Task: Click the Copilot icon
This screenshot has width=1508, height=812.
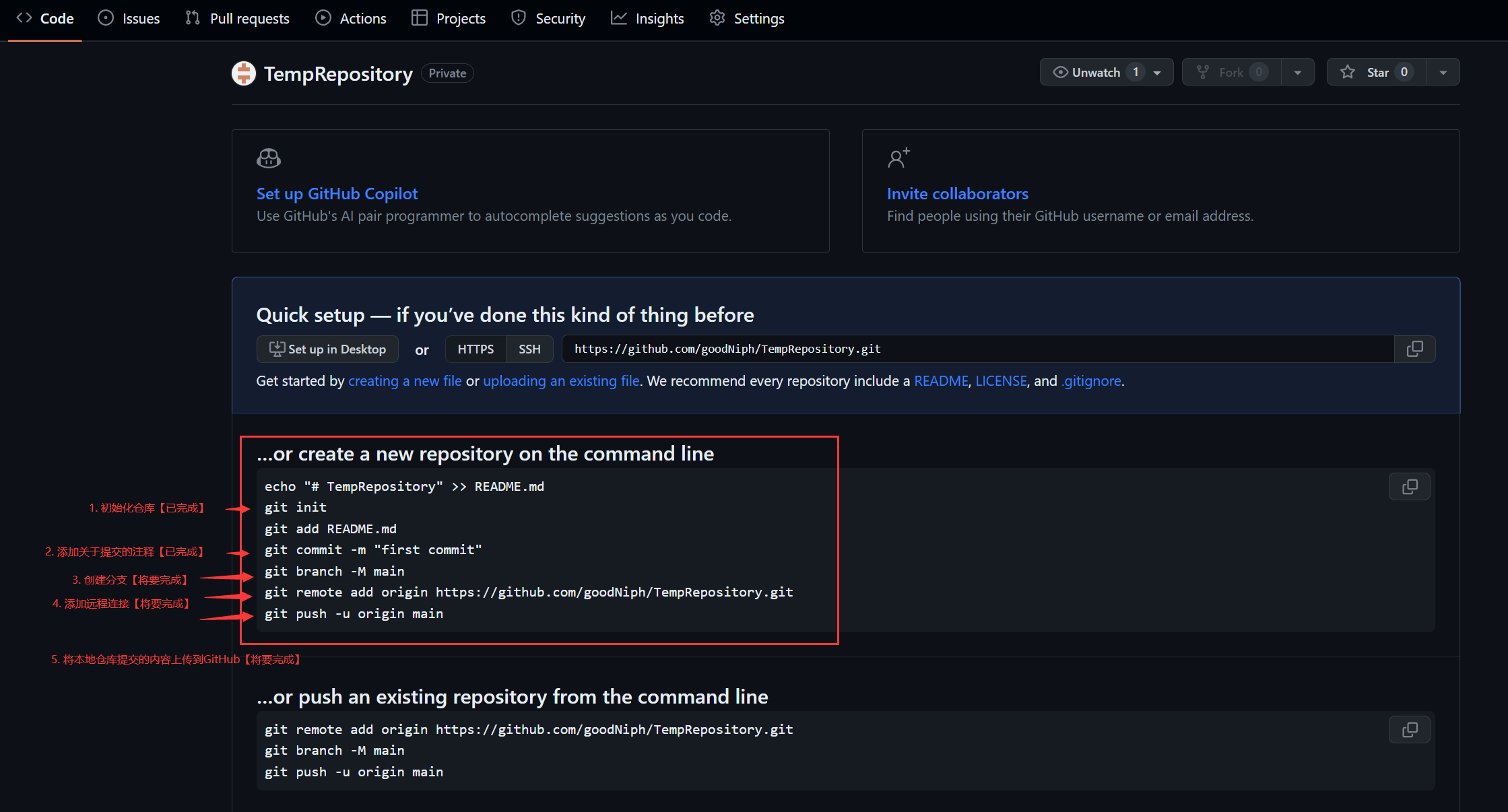Action: pyautogui.click(x=269, y=158)
